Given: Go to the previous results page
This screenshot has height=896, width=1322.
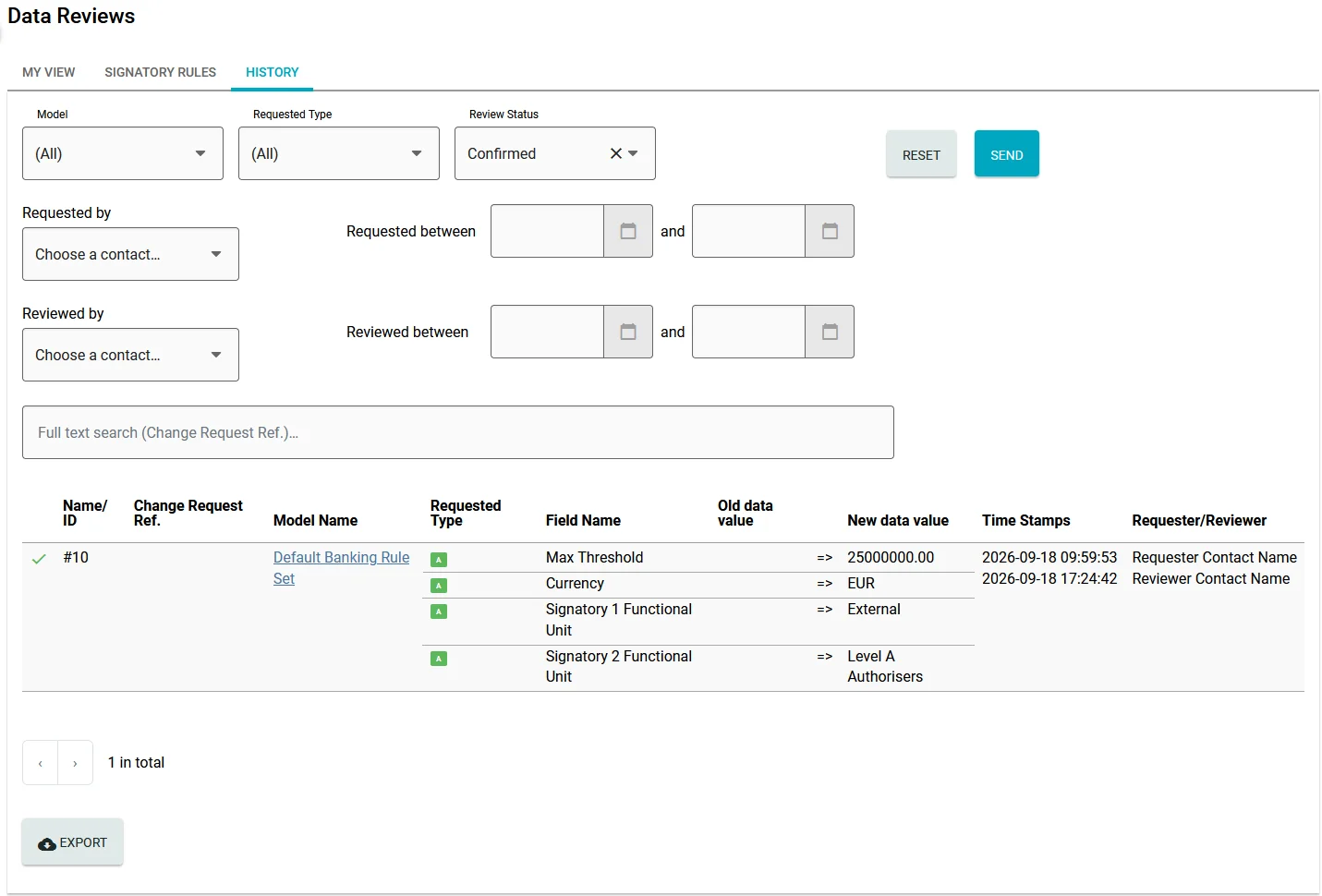Looking at the screenshot, I should pos(41,763).
